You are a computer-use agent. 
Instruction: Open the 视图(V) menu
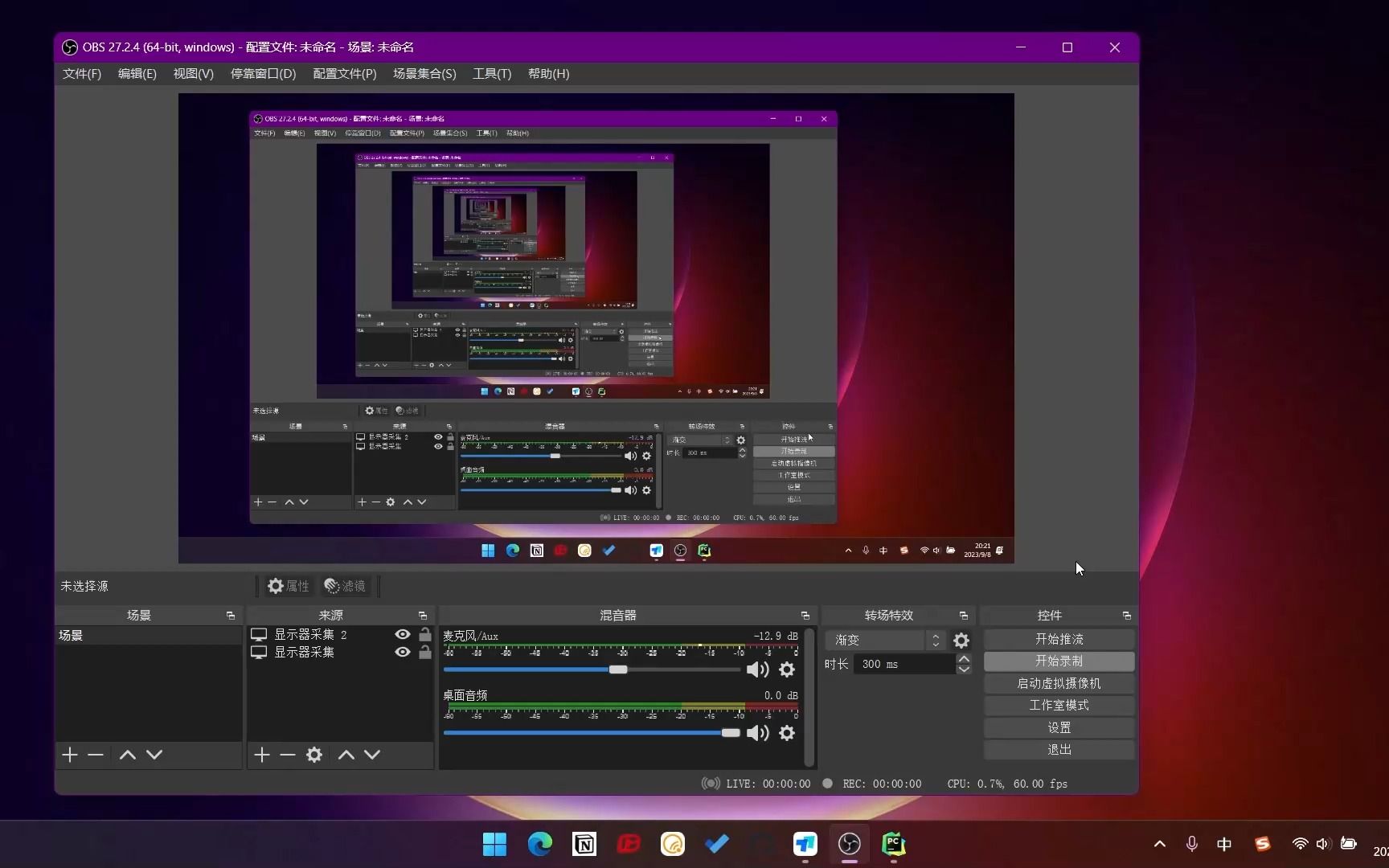(192, 74)
